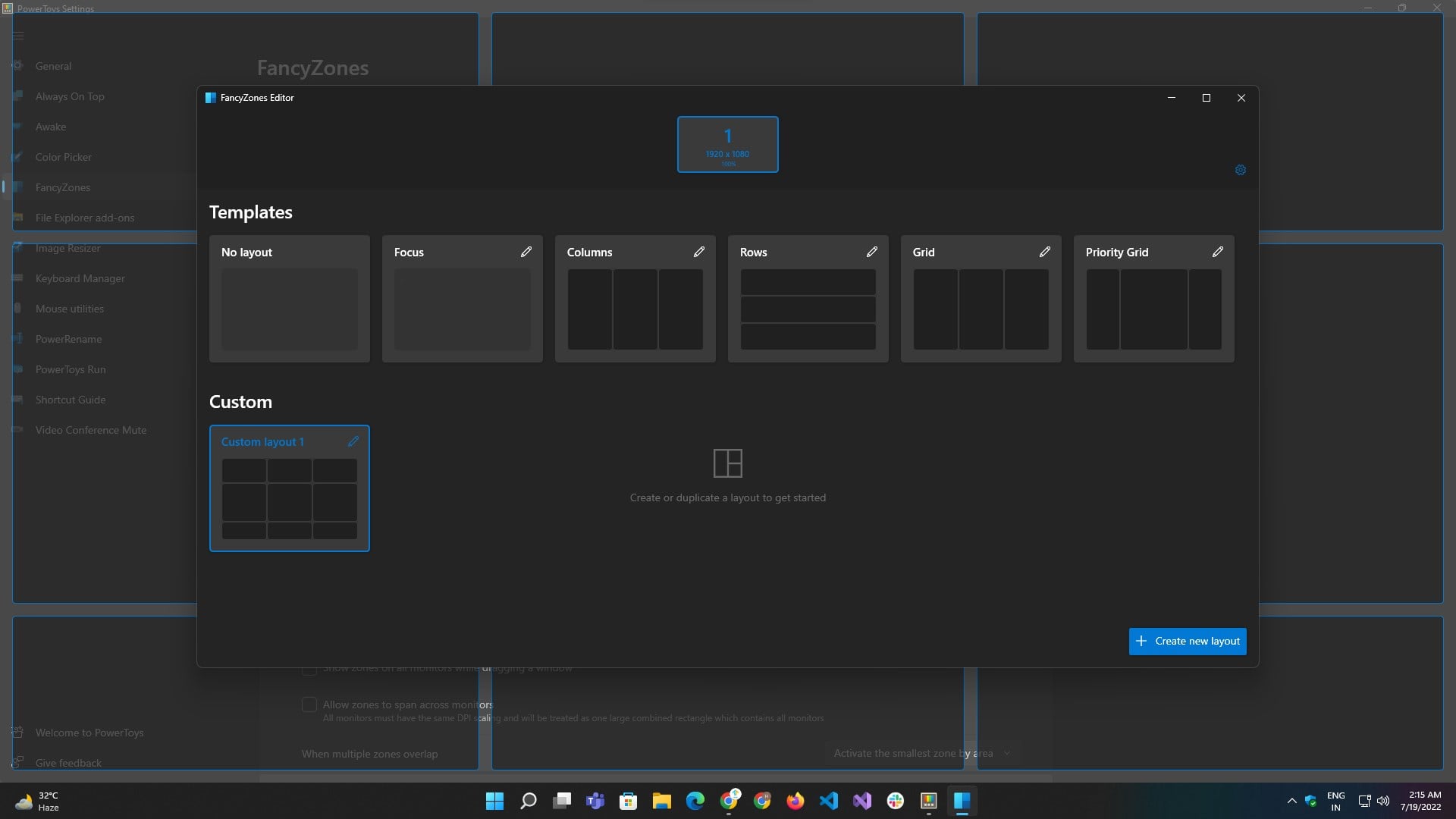Open edit options for Grid template
1456x819 pixels.
[x=1045, y=252]
